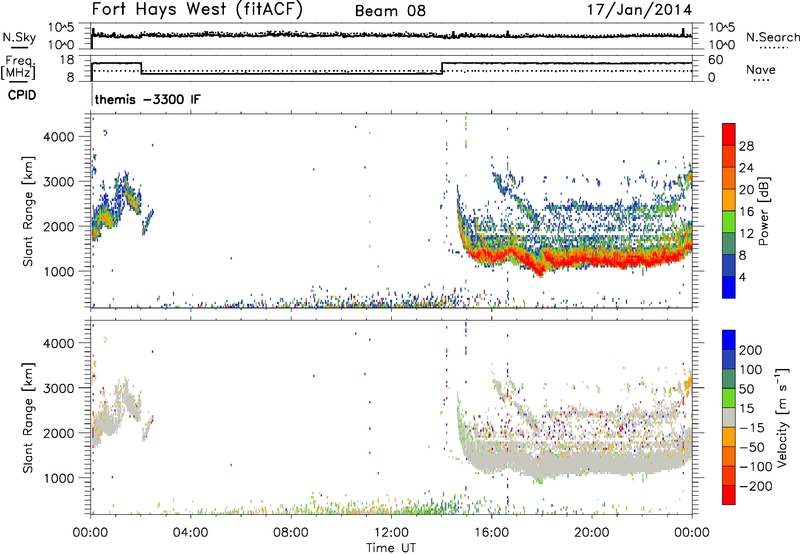Click 'Slant Range [km]' label of power panel
The height and width of the screenshot is (554, 800).
click(x=28, y=211)
